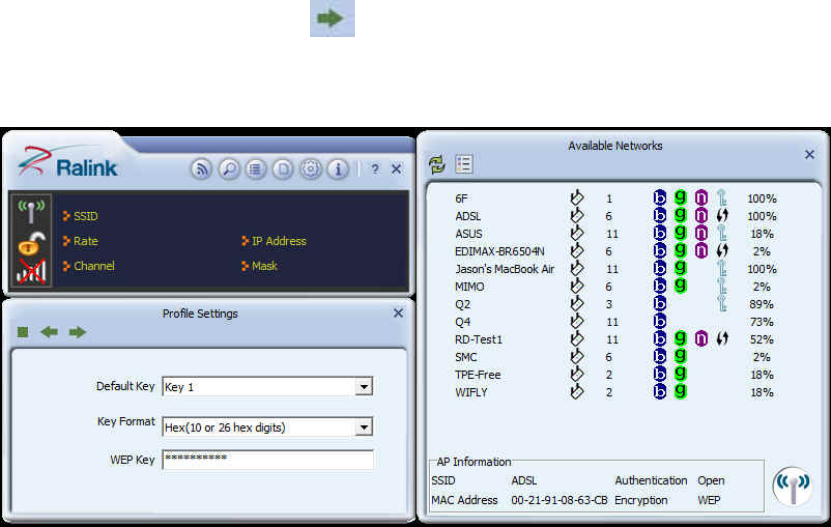This screenshot has width=831, height=527.
Task: Toggle the network list details view icon
Action: click(464, 164)
